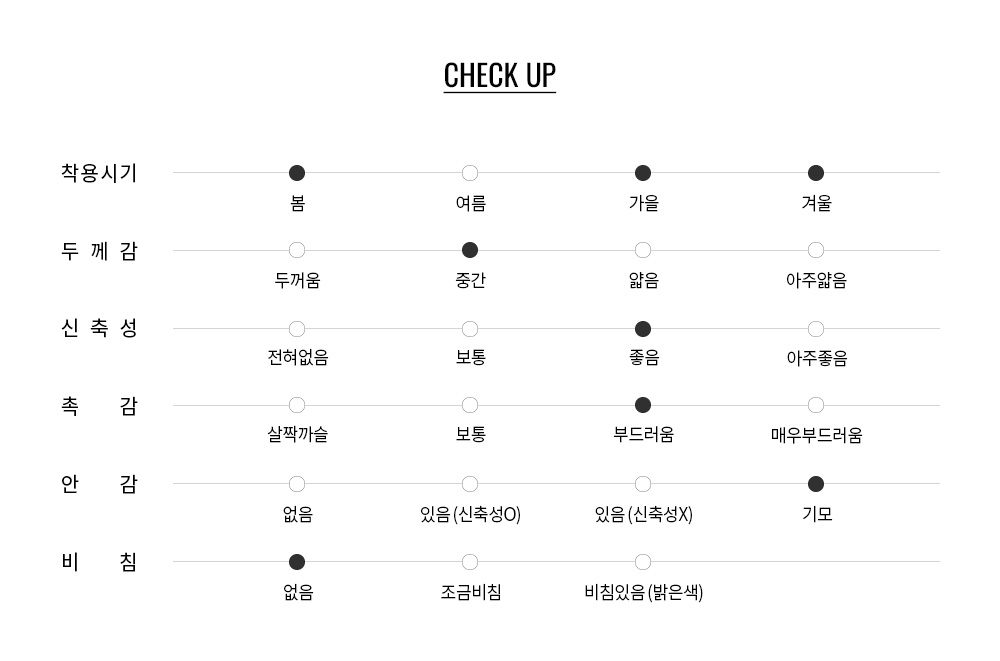The width and height of the screenshot is (1000, 661).
Task: Select the 기모 lining dot
Action: pos(816,484)
